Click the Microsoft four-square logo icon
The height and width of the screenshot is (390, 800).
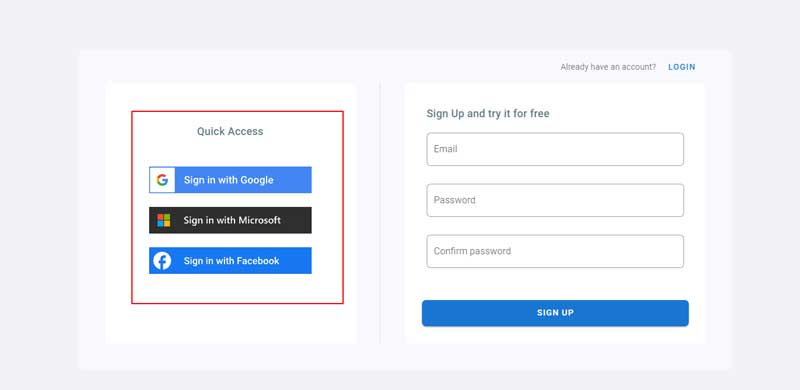tap(163, 221)
